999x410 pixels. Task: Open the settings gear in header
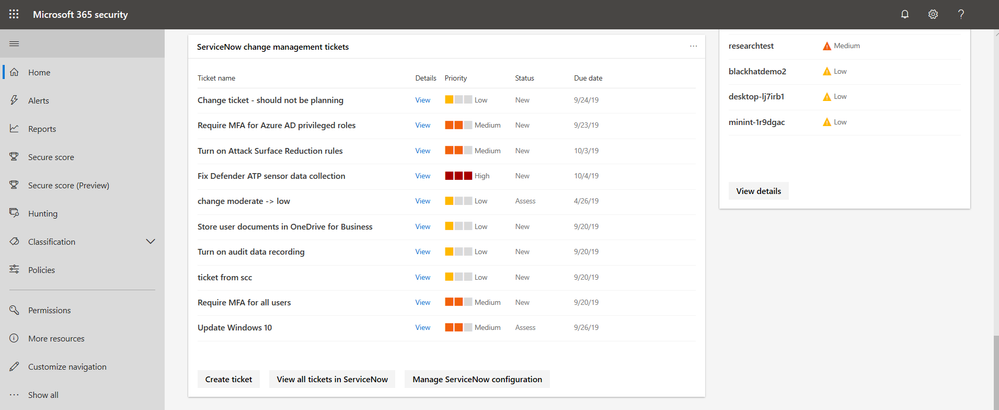pos(933,15)
